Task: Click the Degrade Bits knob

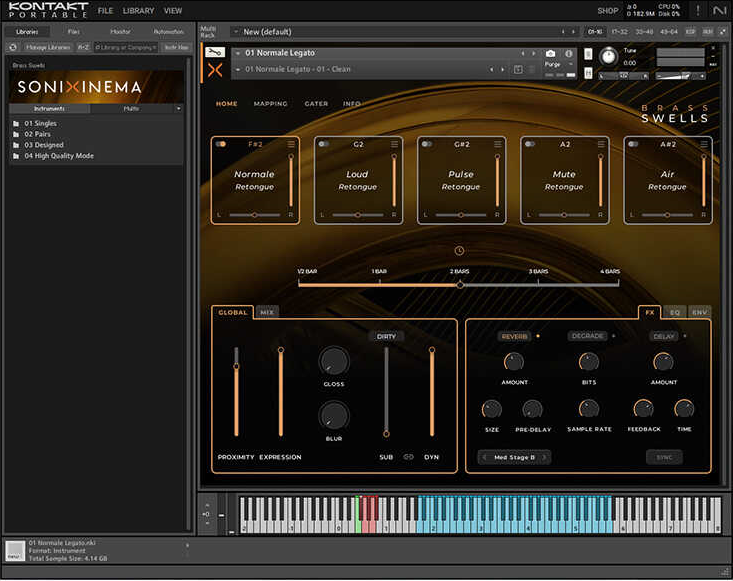Action: pos(589,362)
